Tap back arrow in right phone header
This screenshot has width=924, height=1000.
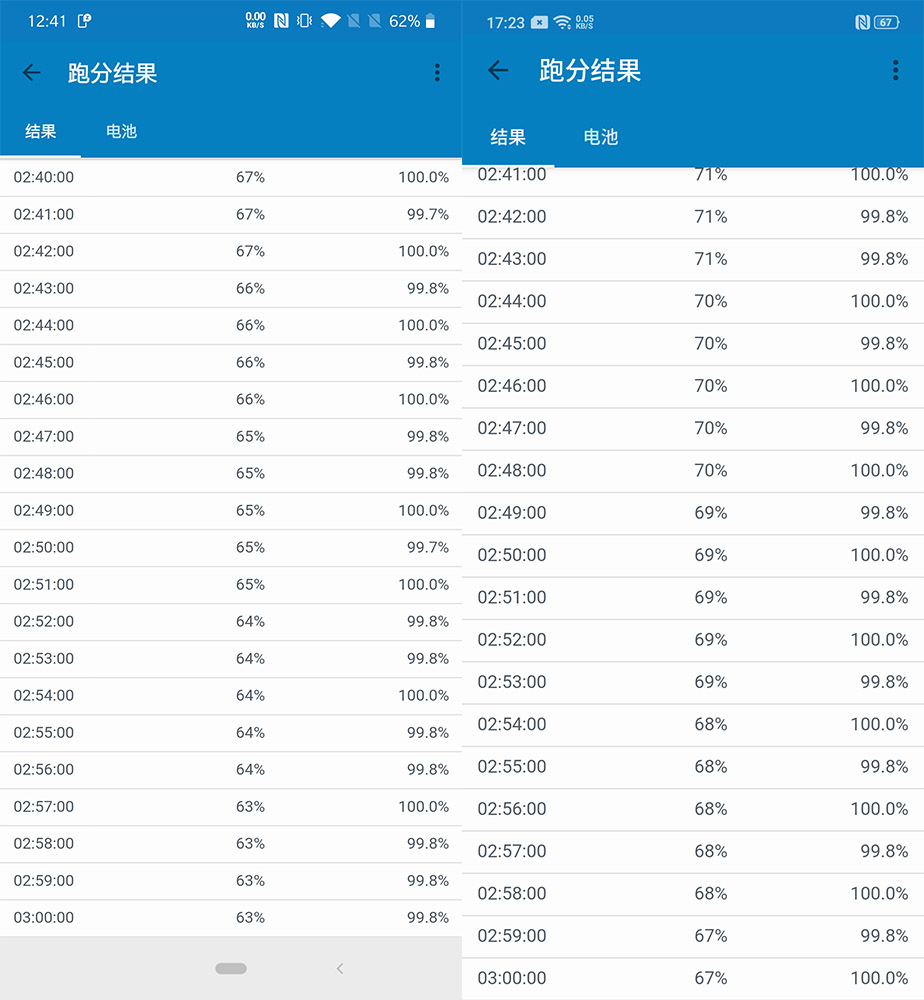[498, 70]
